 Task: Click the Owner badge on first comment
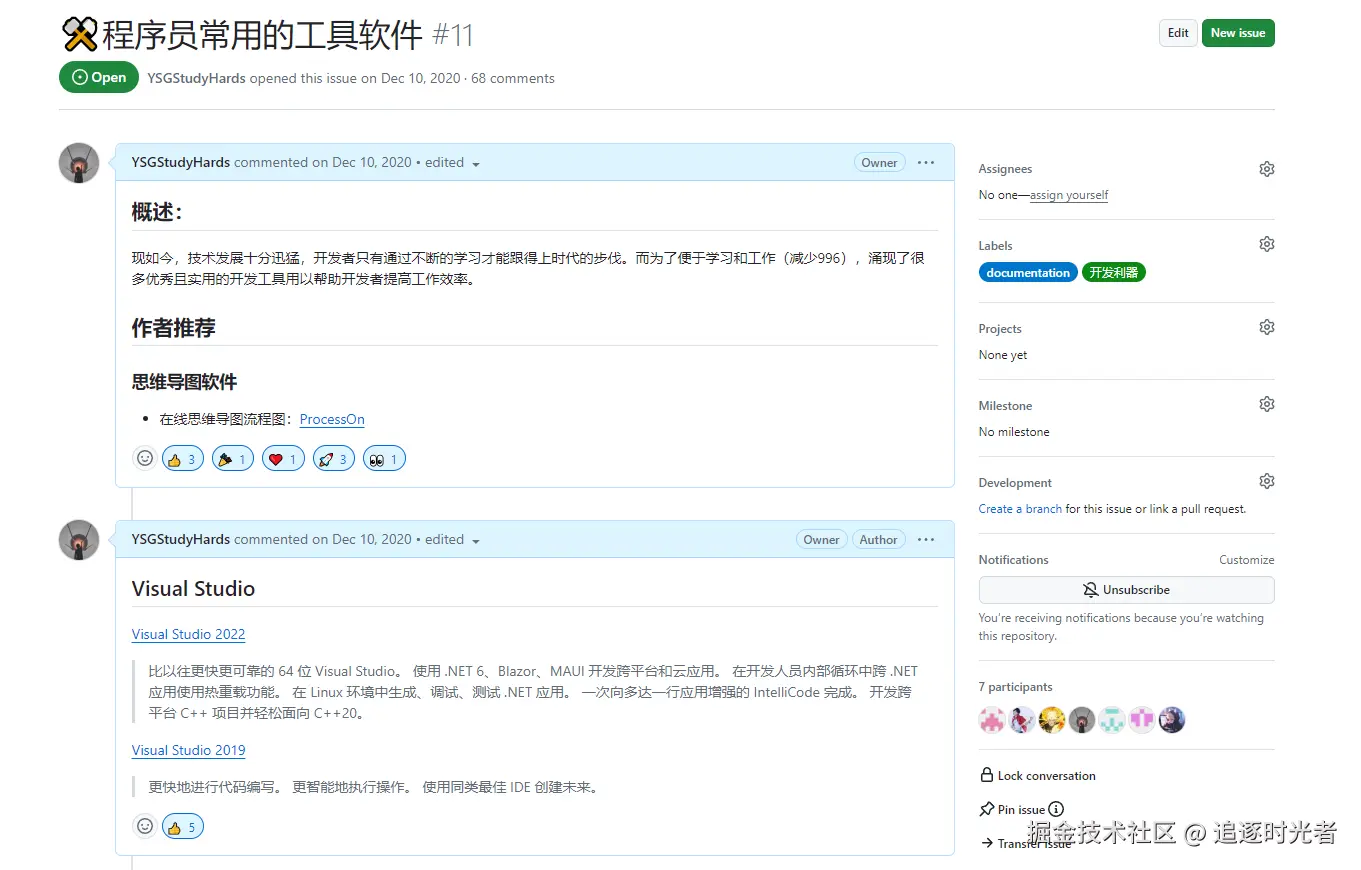(879, 163)
